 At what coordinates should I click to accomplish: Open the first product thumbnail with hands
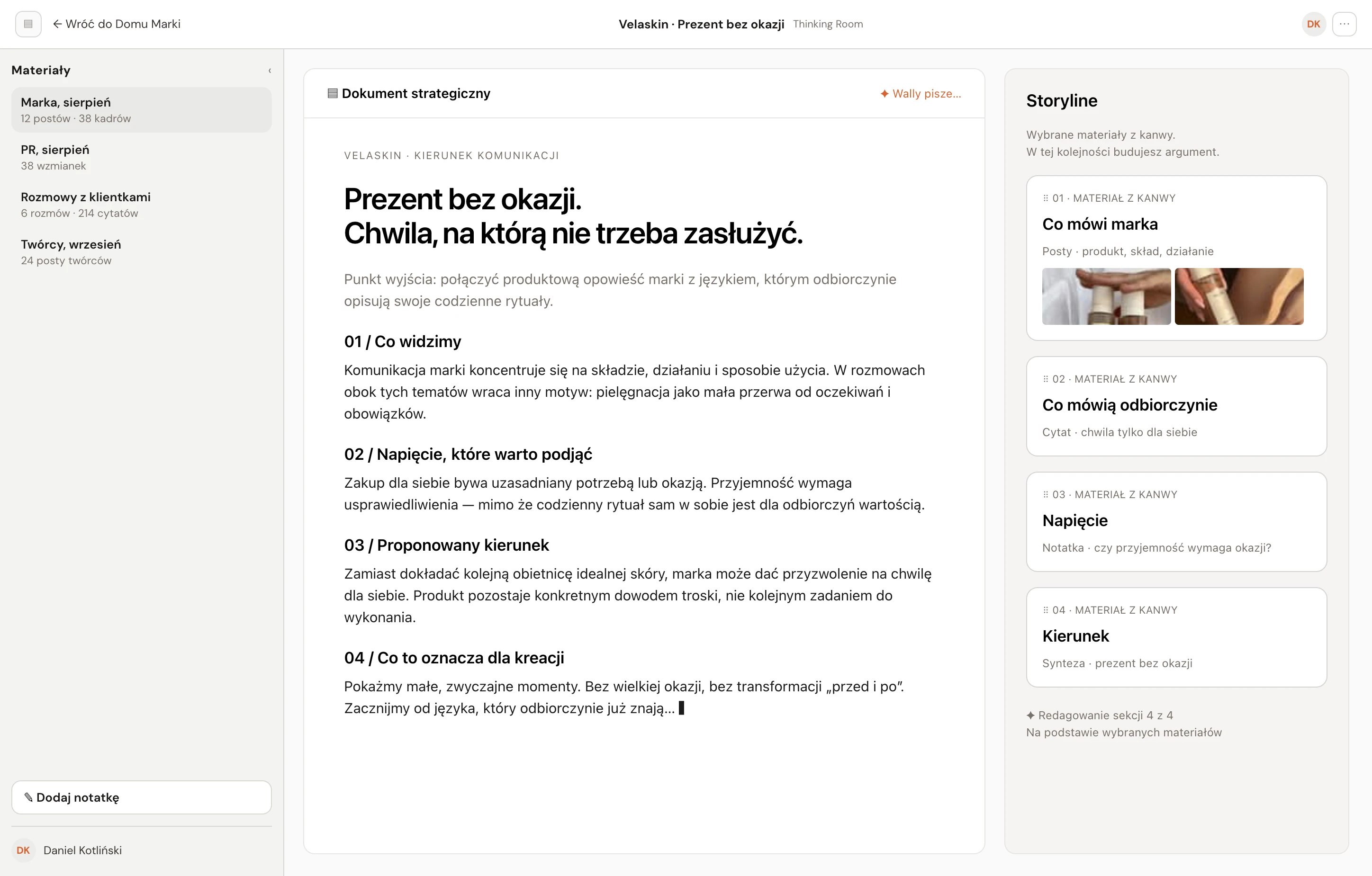point(1106,296)
